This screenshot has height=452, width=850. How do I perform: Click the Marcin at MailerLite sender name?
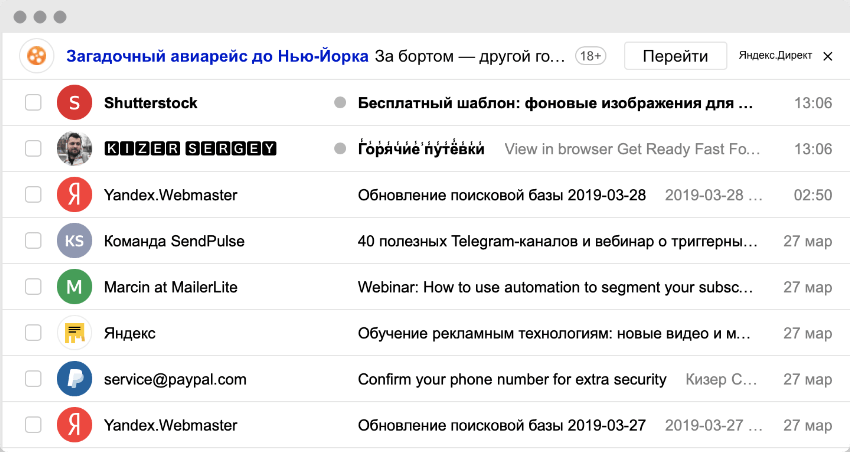pos(171,287)
